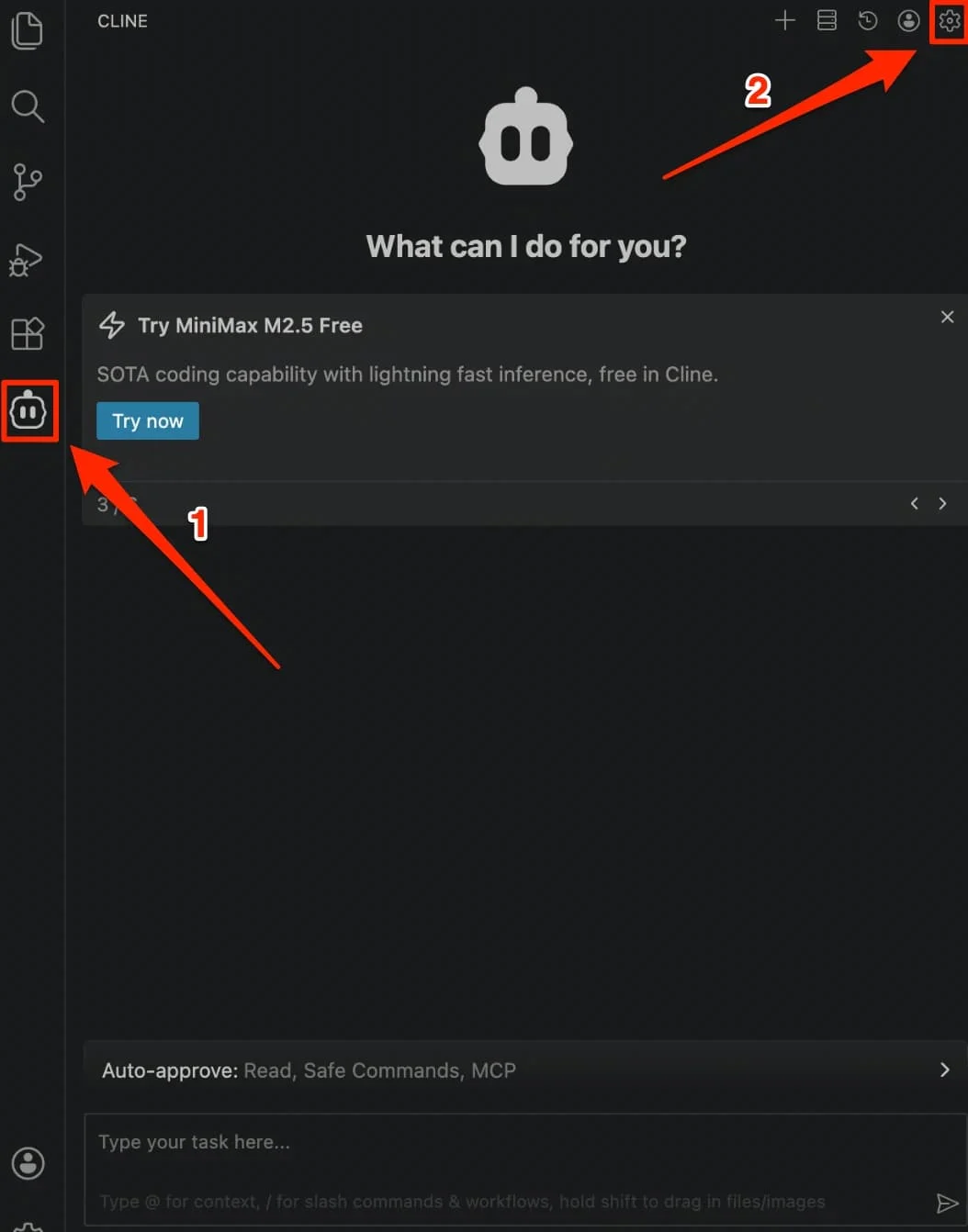Open the Explorer files icon
This screenshot has height=1232, width=968.
point(28,30)
